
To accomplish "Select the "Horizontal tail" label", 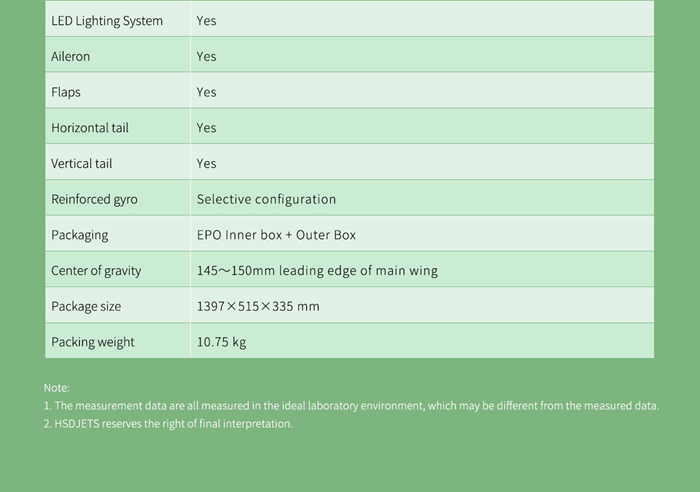I will (x=90, y=128).
